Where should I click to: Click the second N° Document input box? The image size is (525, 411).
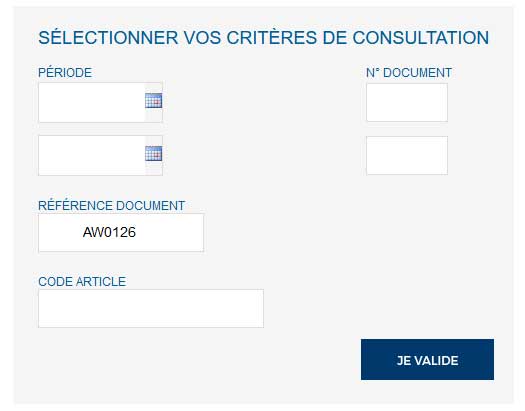[407, 155]
